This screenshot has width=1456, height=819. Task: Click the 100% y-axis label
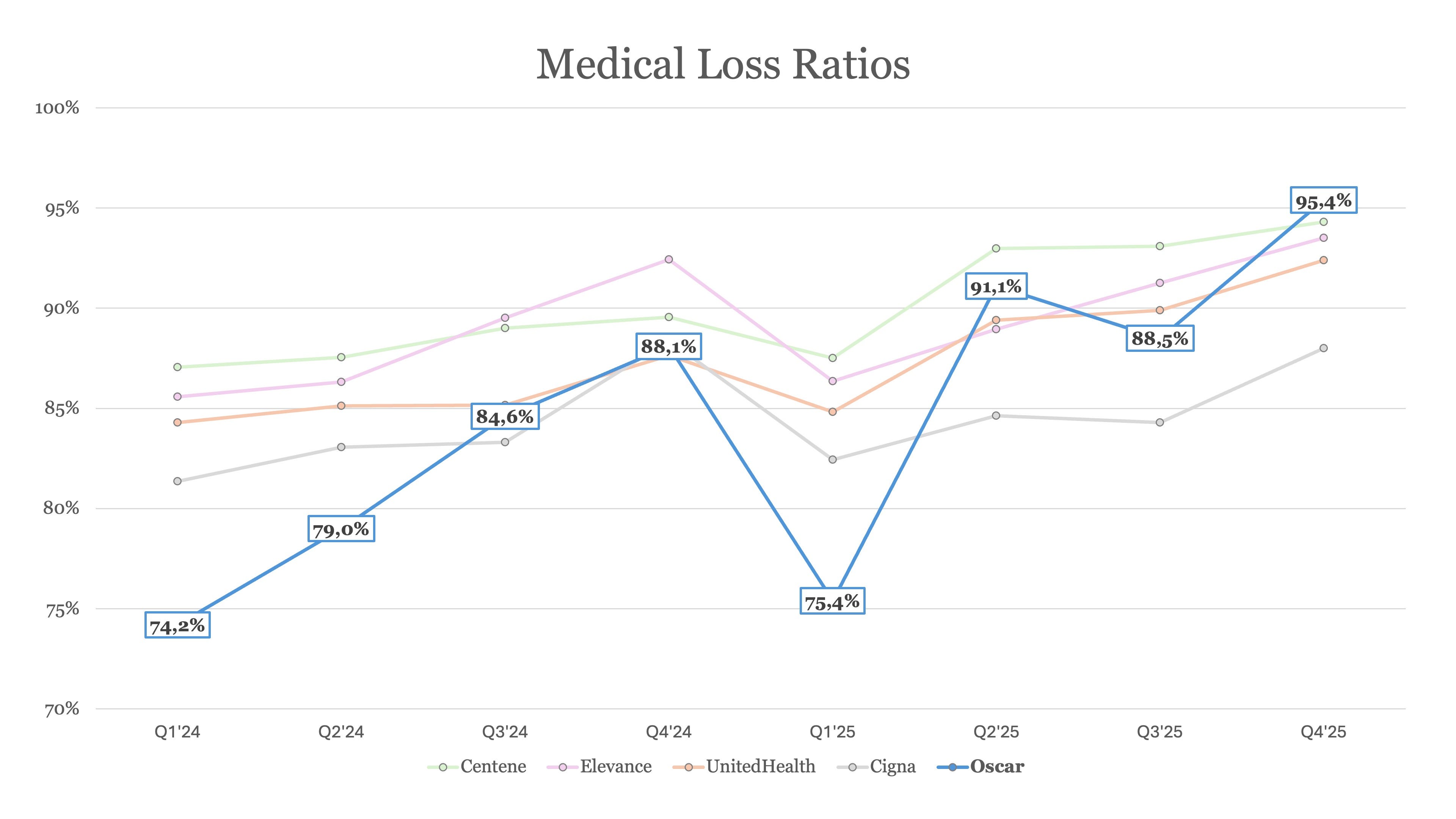pos(57,108)
